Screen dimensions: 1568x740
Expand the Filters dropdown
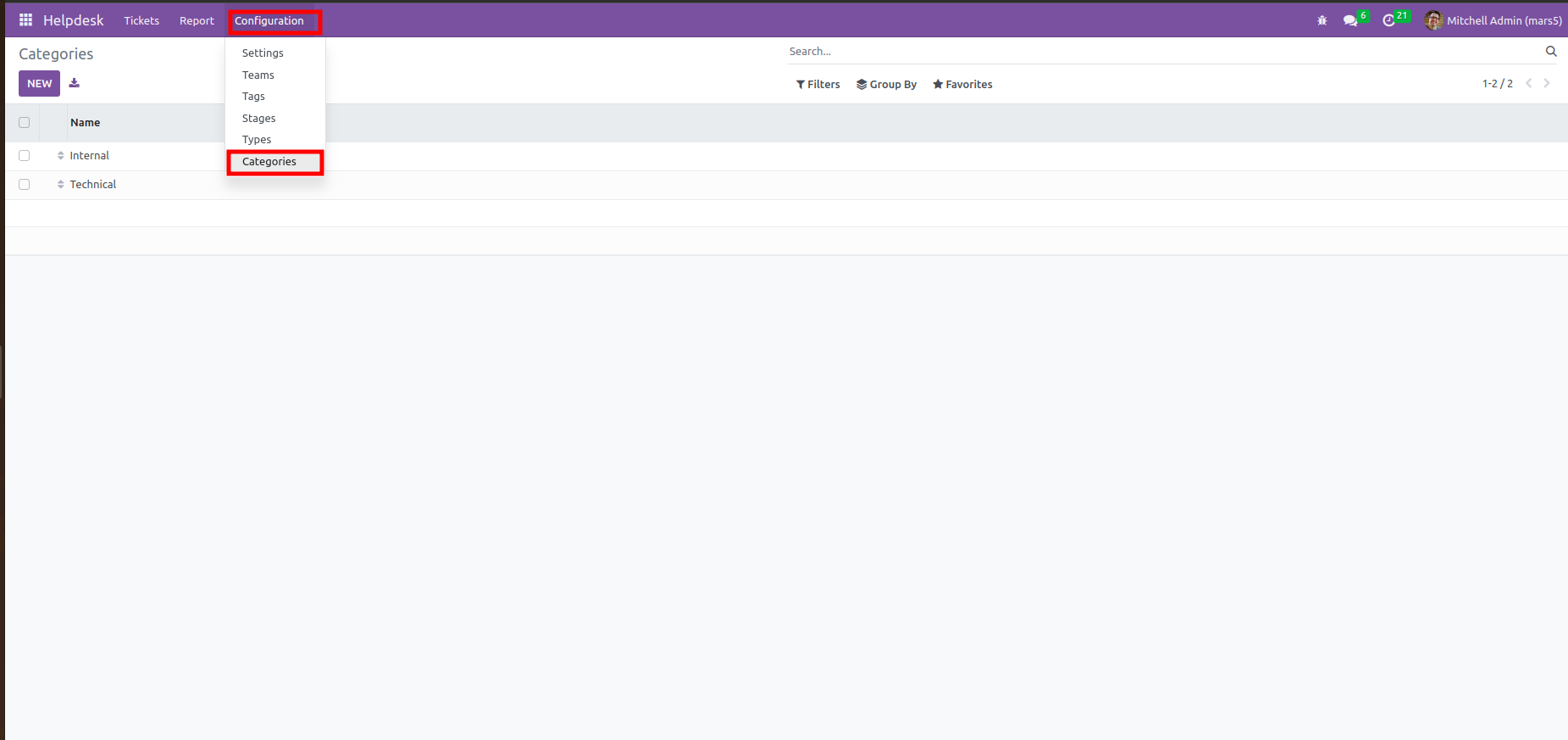[818, 85]
